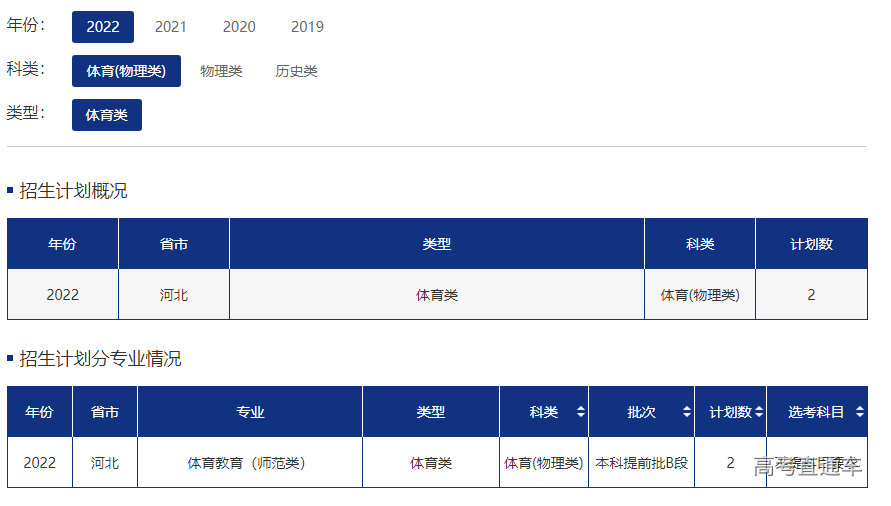Select the 体育类 type filter button
Image resolution: width=891 pixels, height=506 pixels.
107,115
